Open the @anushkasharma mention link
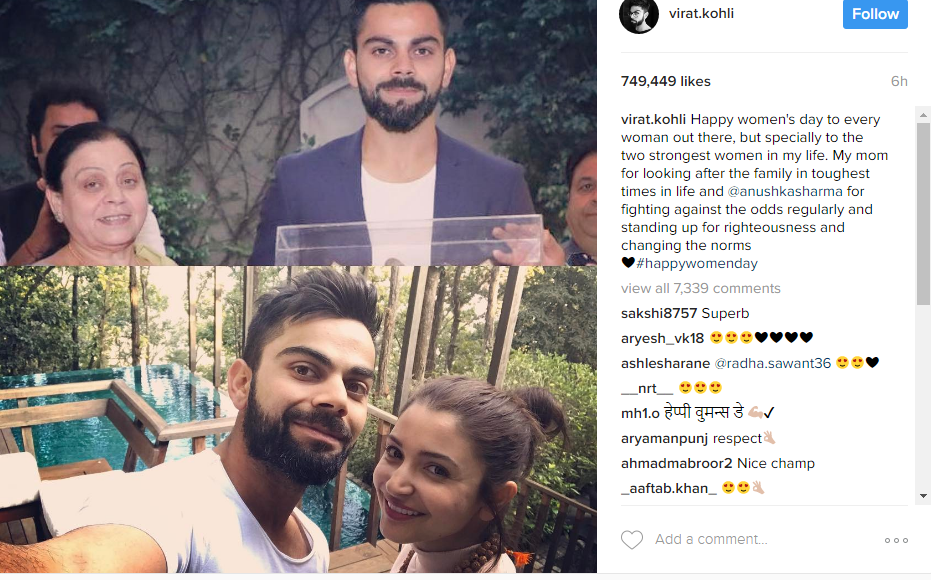The height and width of the screenshot is (580, 931). pyautogui.click(x=785, y=191)
